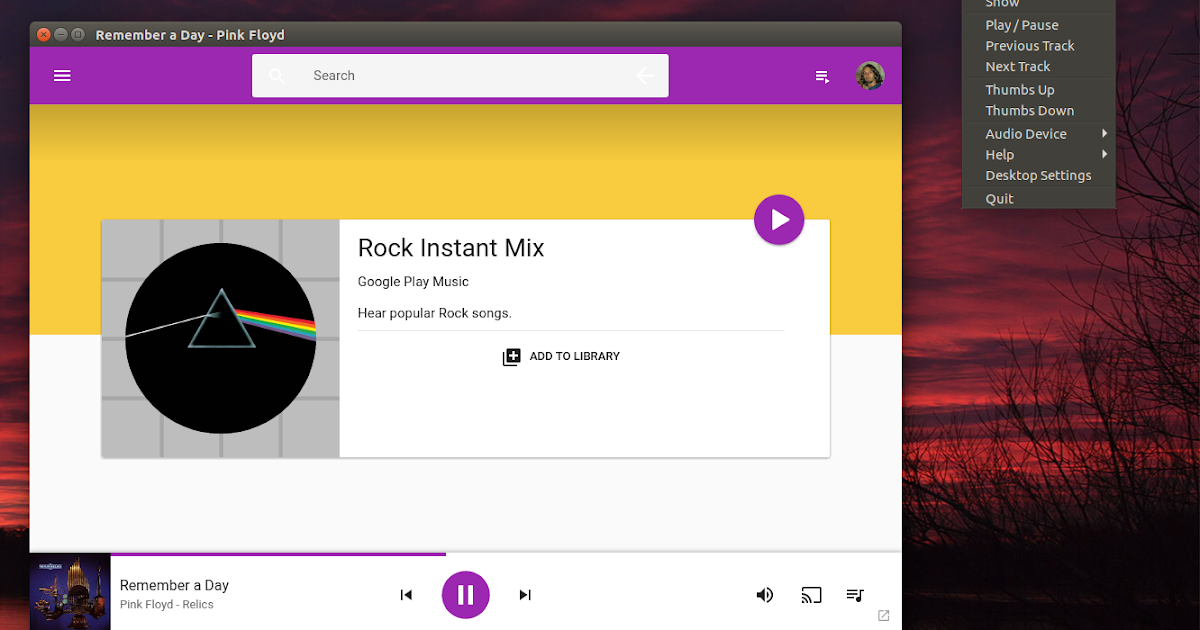This screenshot has height=630, width=1200.
Task: Expand the Help submenu
Action: (1038, 155)
